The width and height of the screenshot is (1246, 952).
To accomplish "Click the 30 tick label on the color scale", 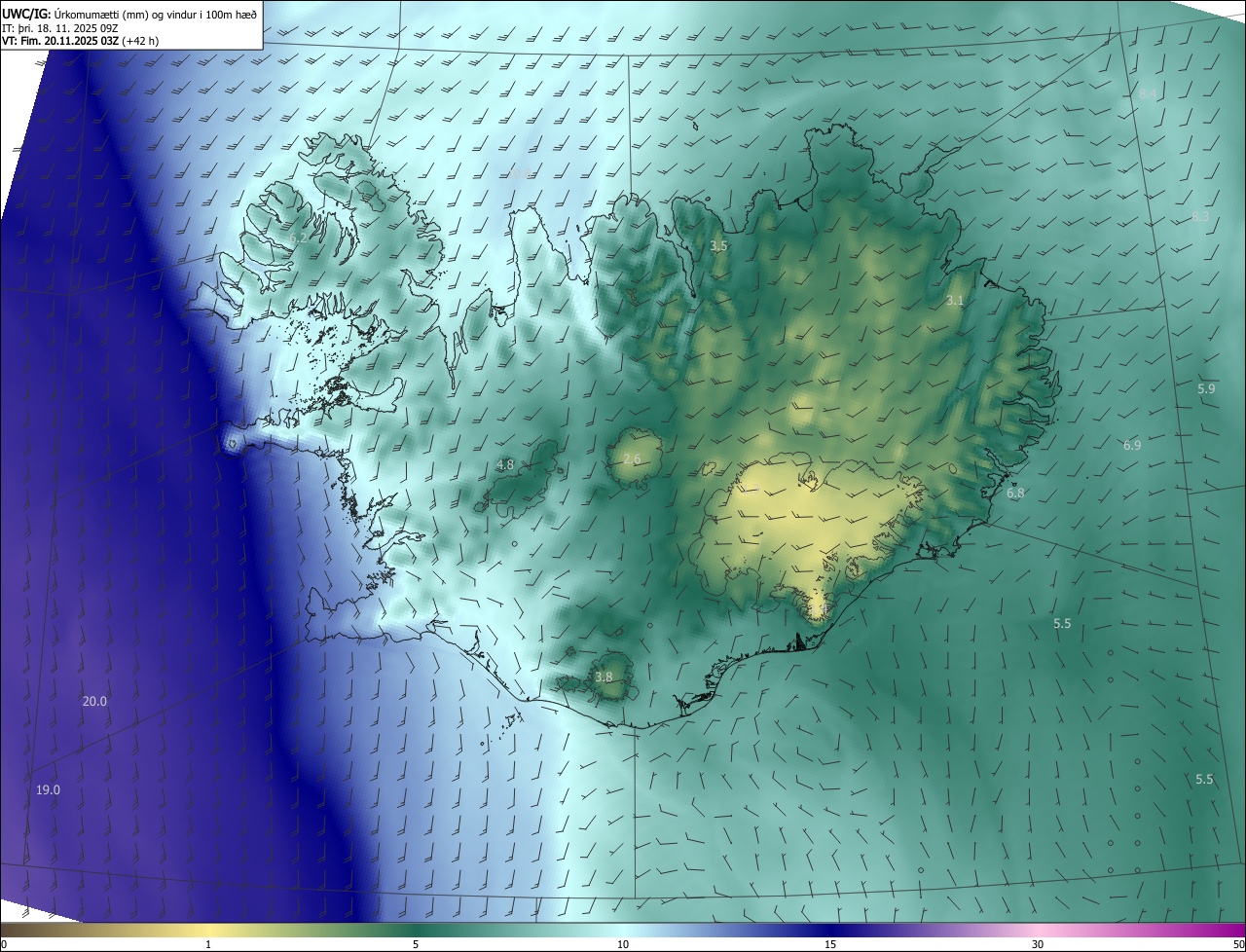I will (x=1038, y=944).
